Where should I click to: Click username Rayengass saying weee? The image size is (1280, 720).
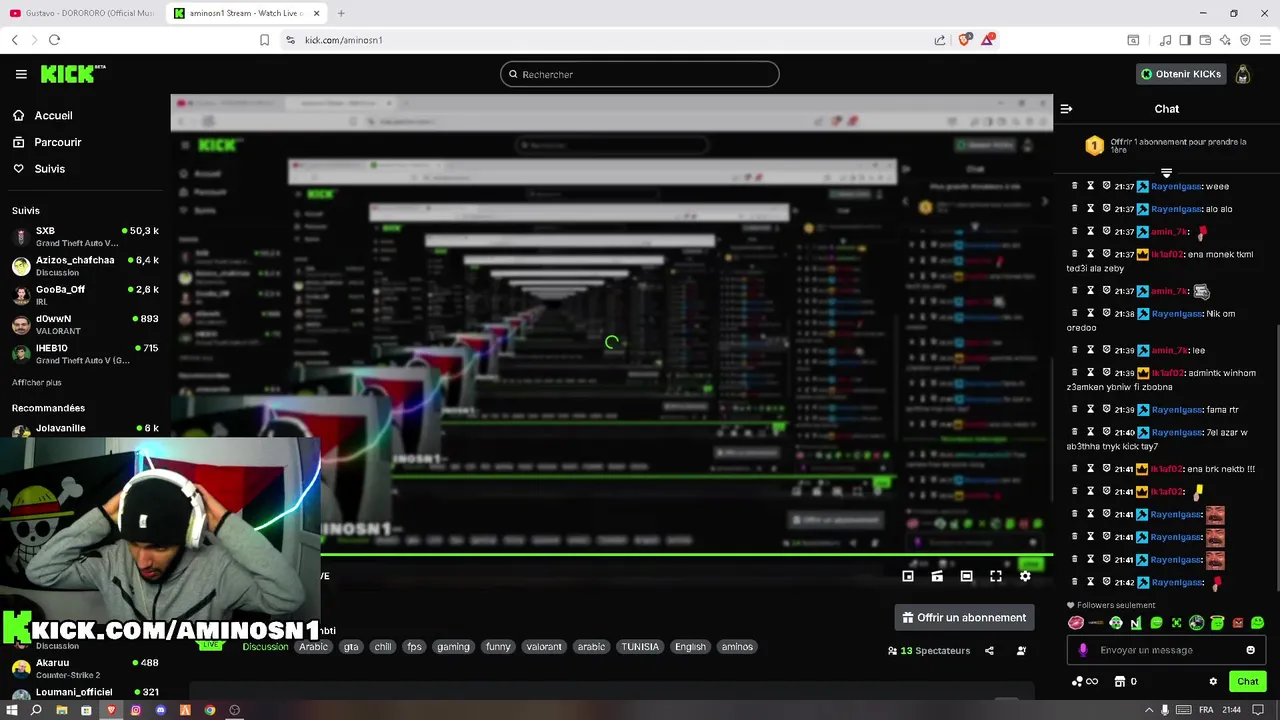point(1175,187)
